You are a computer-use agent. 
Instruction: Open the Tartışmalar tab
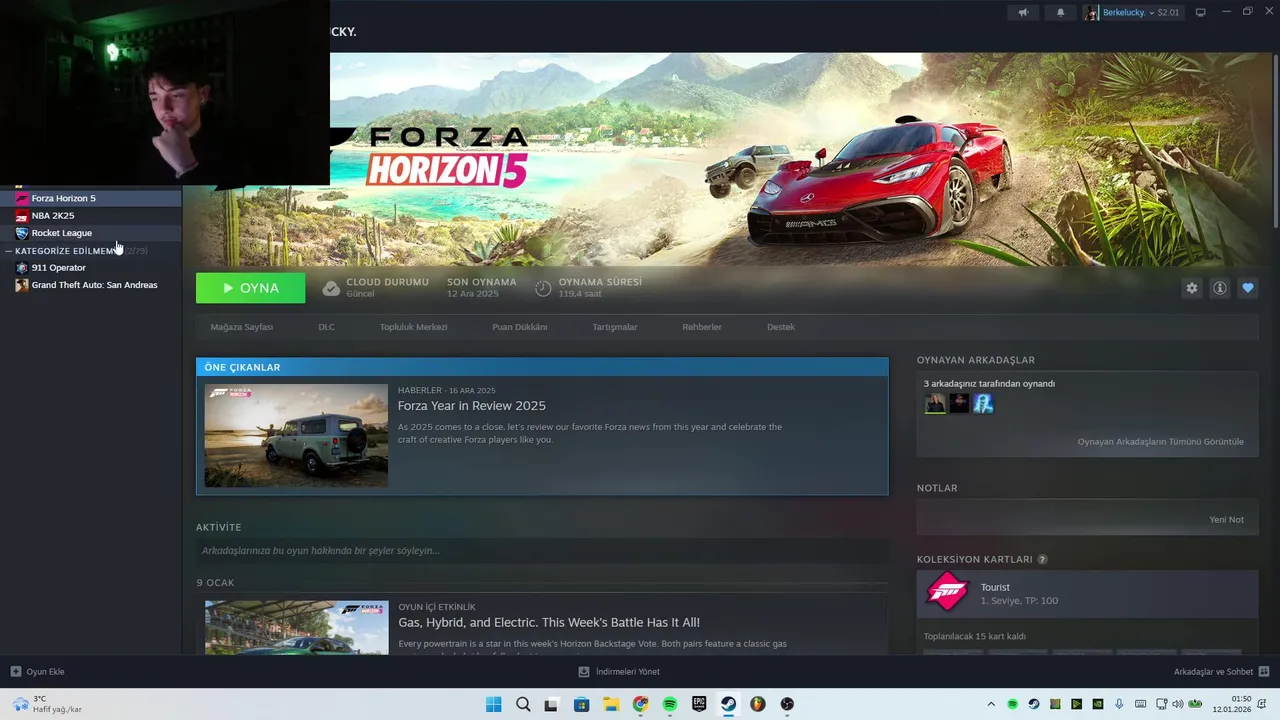614,327
